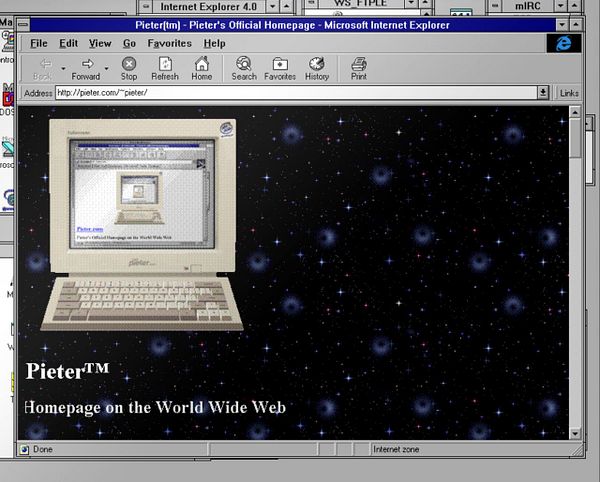The height and width of the screenshot is (482, 600).
Task: Click the 'Done' status text
Action: (x=43, y=449)
